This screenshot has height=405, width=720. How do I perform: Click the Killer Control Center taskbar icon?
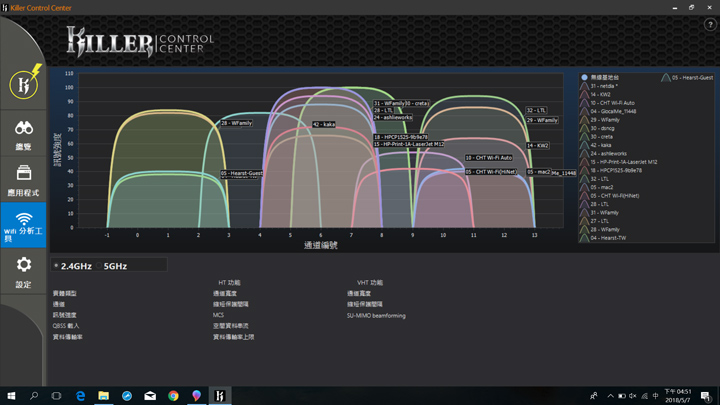pyautogui.click(x=220, y=395)
